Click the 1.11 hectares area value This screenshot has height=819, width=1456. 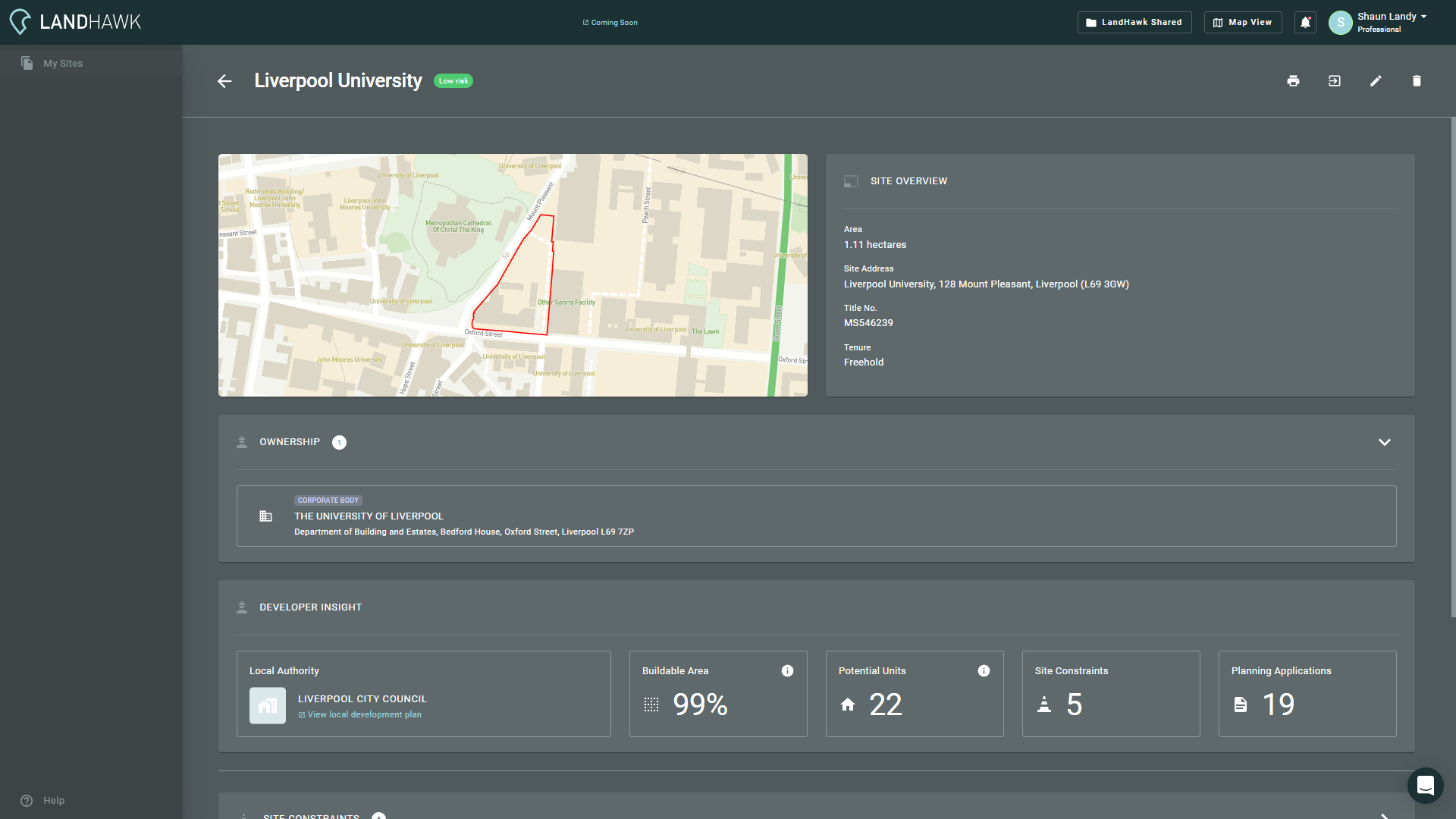[875, 245]
